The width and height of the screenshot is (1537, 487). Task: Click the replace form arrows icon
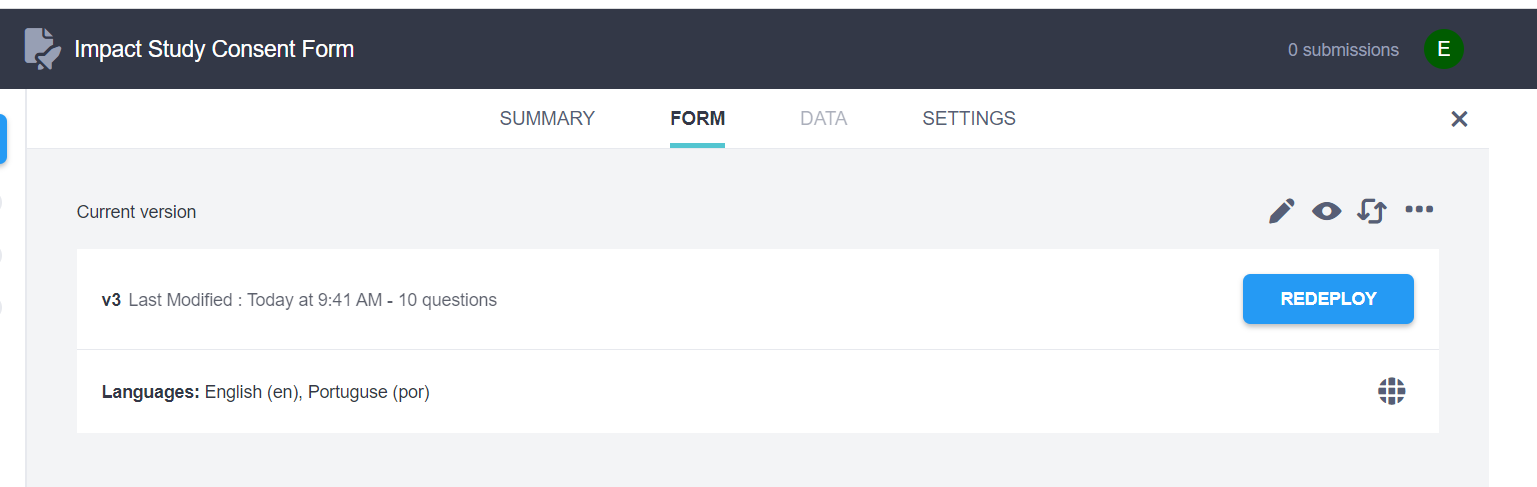[1371, 211]
